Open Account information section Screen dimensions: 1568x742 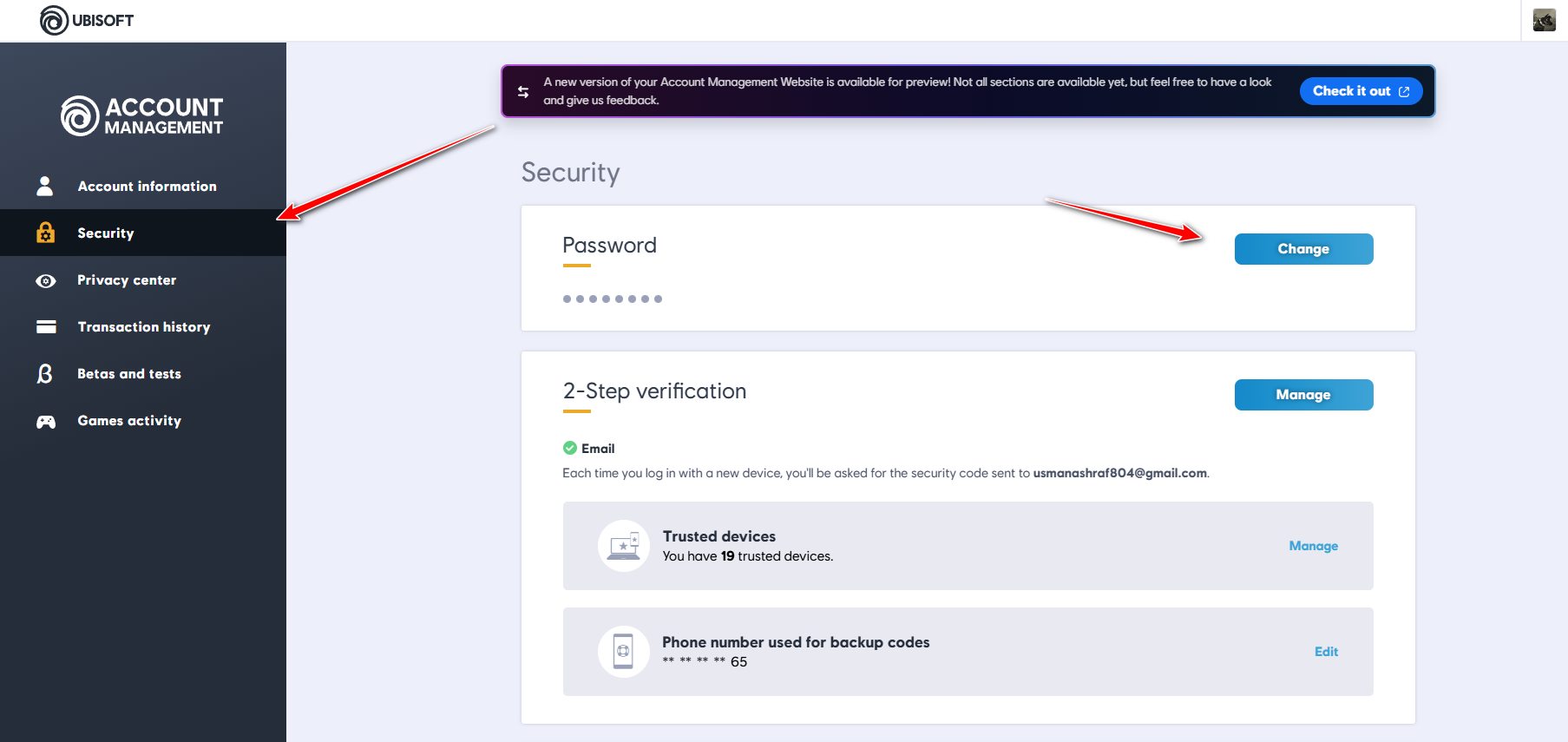(147, 187)
